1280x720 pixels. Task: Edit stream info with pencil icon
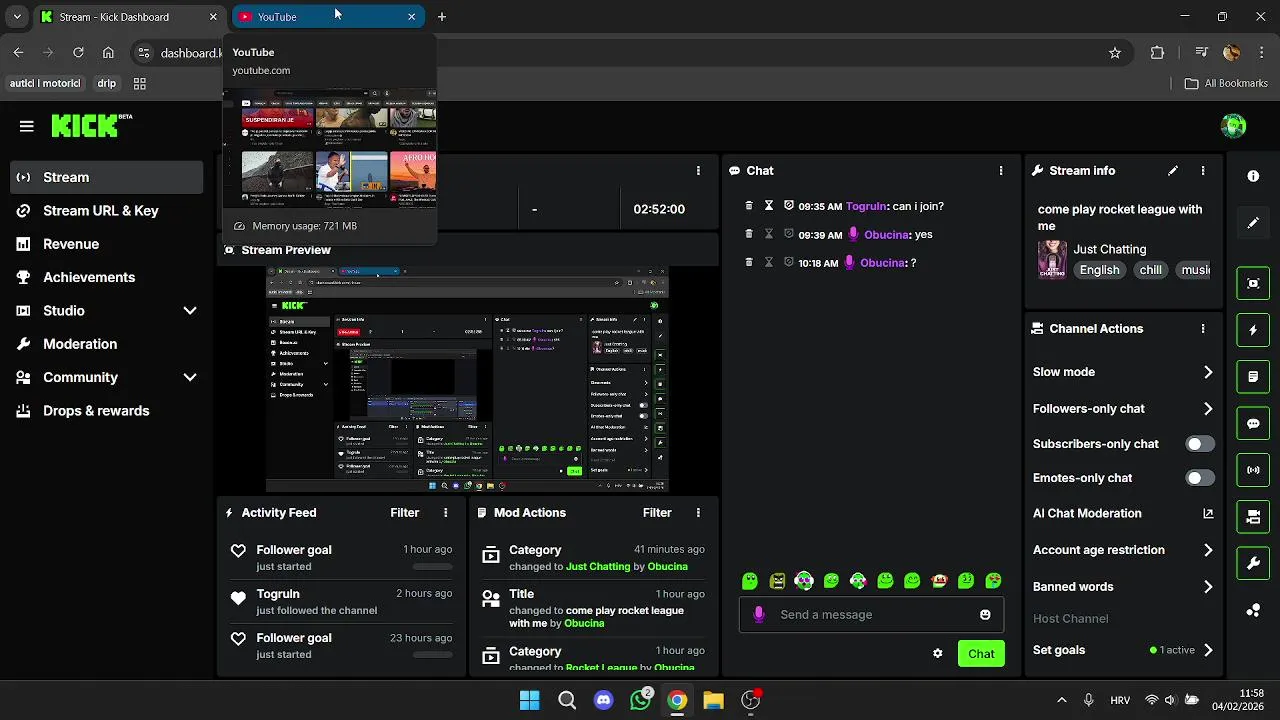tap(1173, 171)
